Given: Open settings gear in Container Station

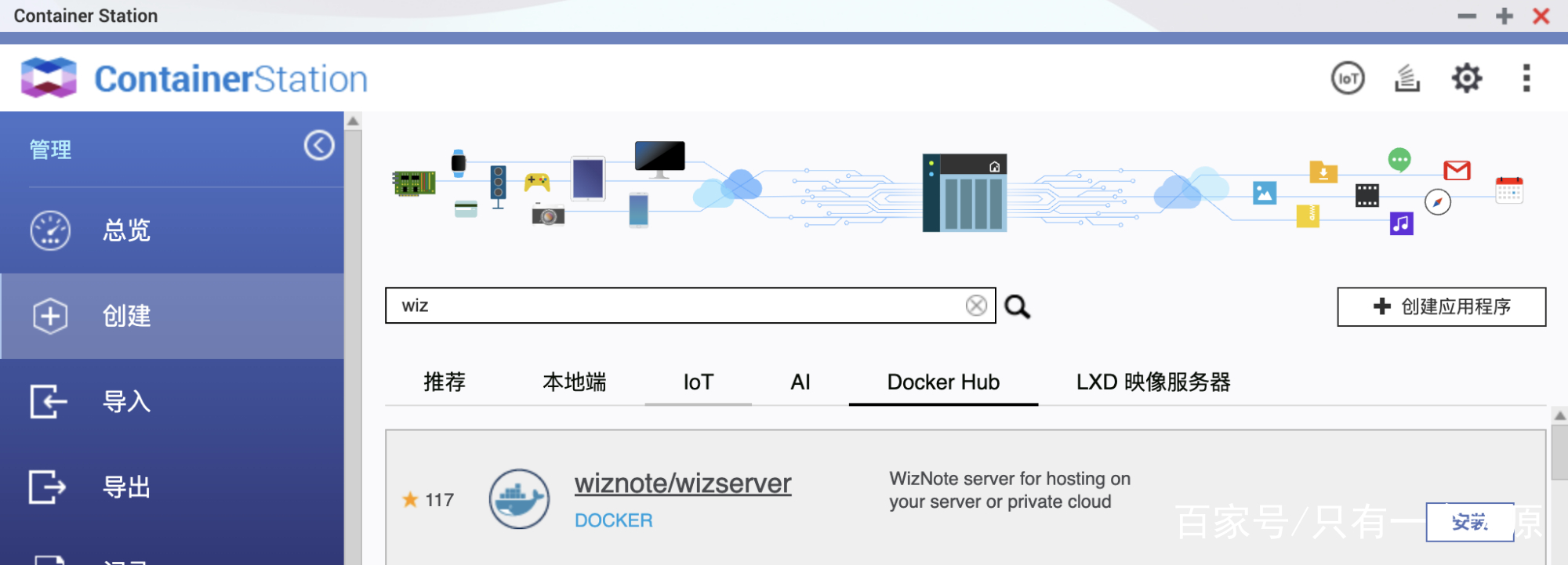Looking at the screenshot, I should (x=1467, y=78).
